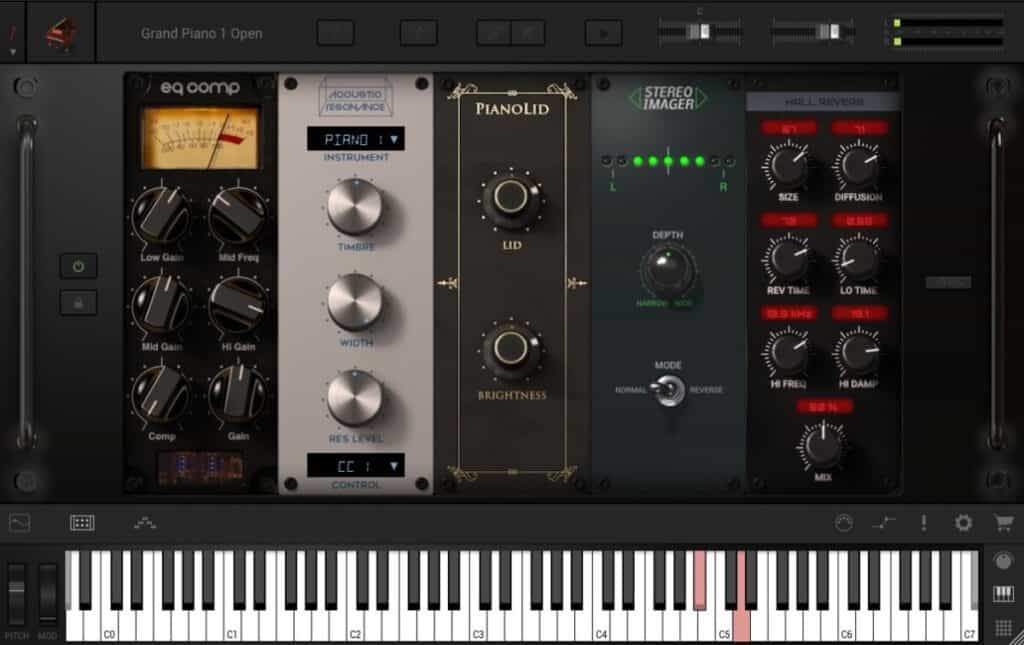Click the dotted grid icon at bottom-right
Viewport: 1024px width, 645px height.
click(x=1004, y=627)
